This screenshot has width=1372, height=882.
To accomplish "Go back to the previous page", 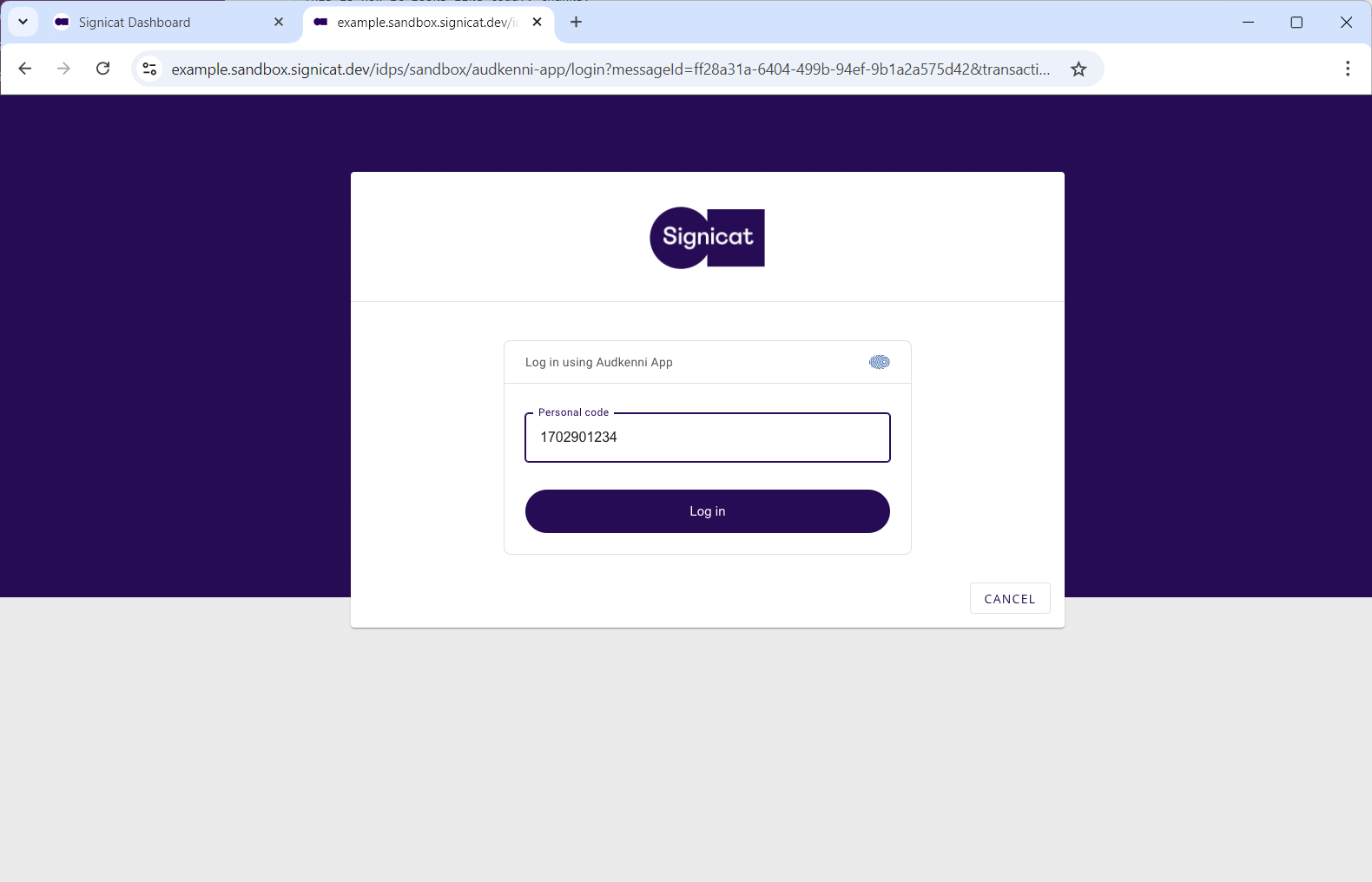I will coord(25,69).
